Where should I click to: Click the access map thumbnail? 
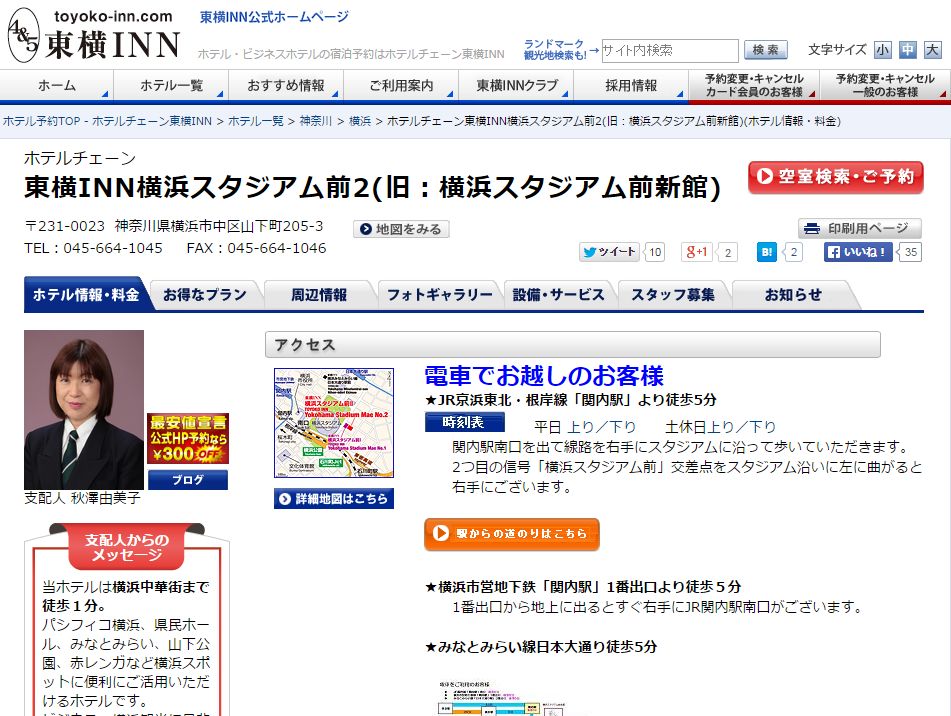click(334, 423)
